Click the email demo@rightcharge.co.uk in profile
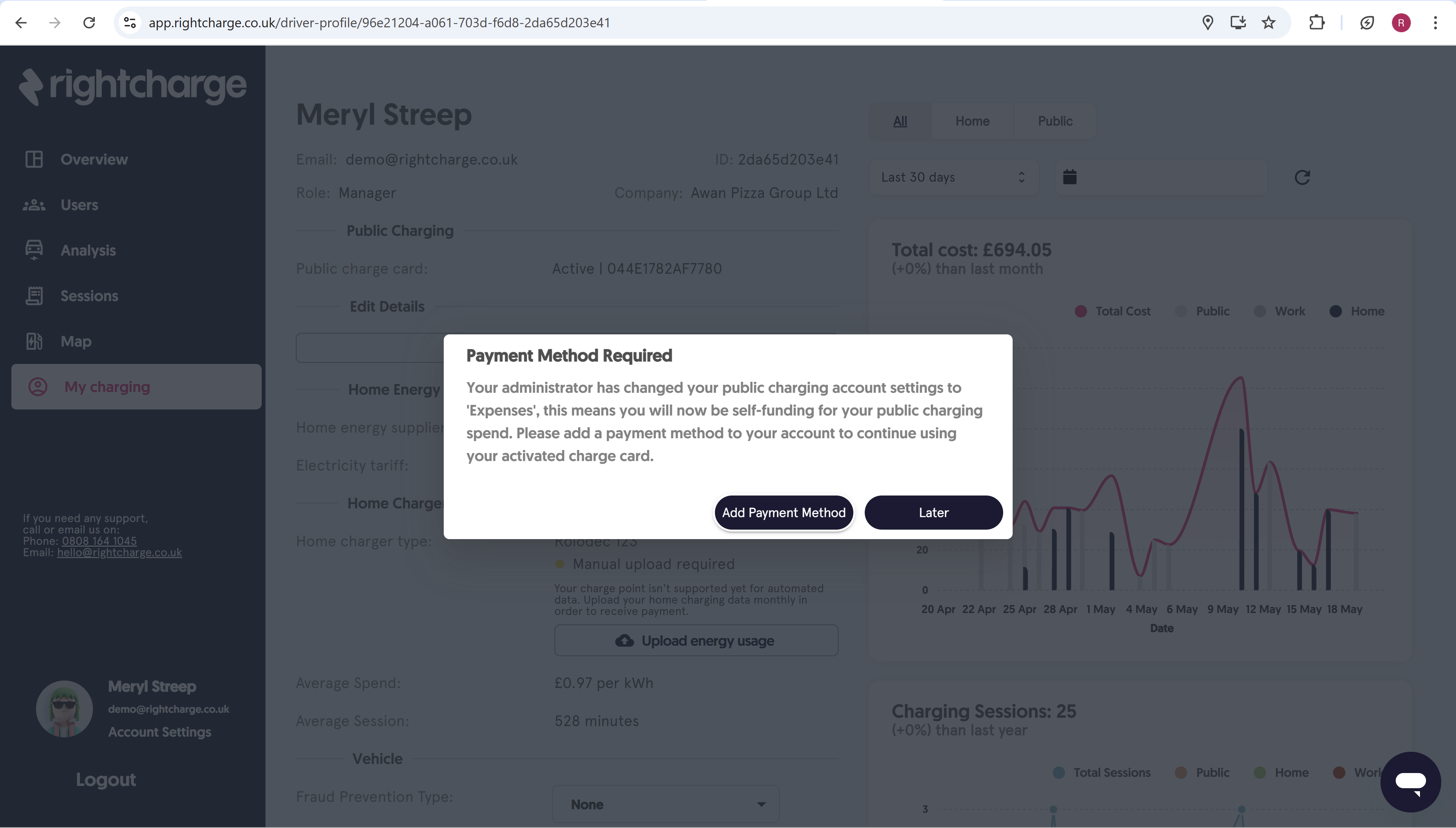Image resolution: width=1456 pixels, height=828 pixels. [x=432, y=159]
